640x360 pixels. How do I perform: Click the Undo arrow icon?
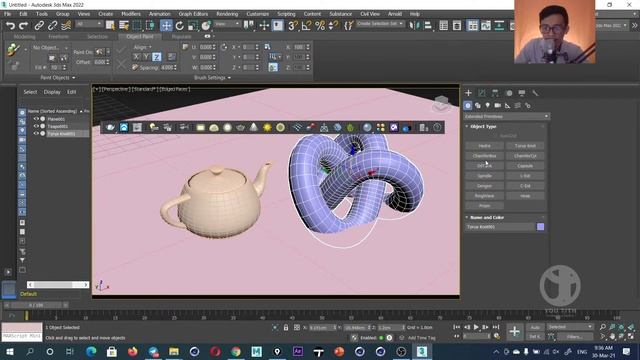pyautogui.click(x=10, y=26)
